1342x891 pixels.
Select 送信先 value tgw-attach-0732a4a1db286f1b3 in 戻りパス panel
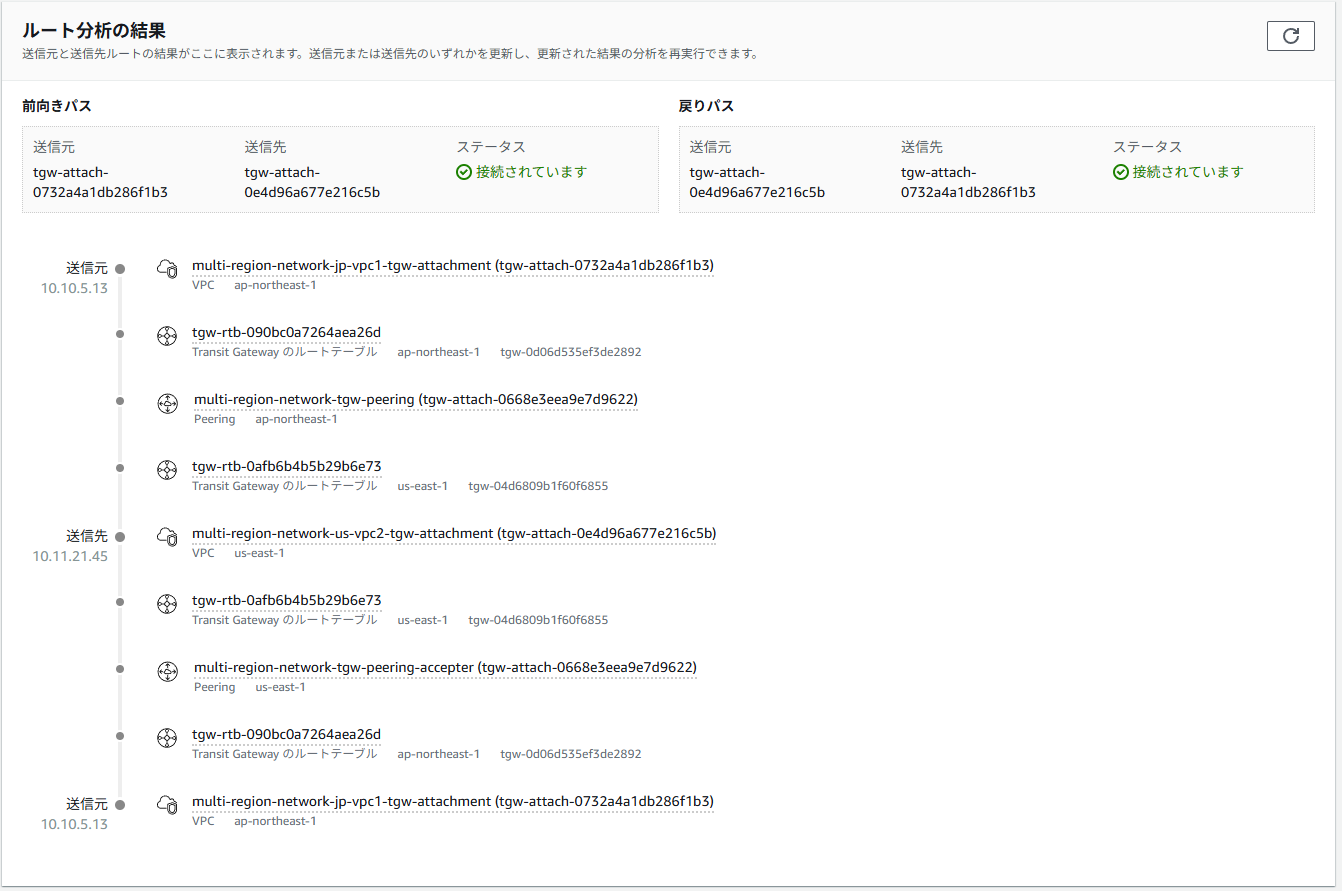968,182
